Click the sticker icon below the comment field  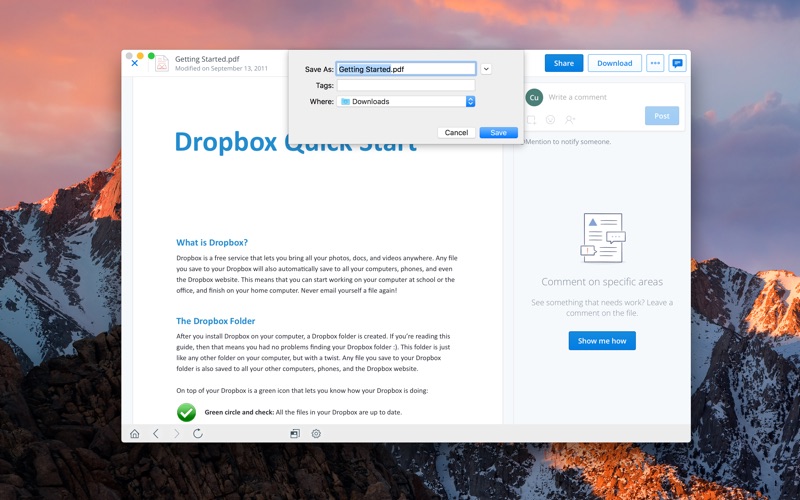pyautogui.click(x=532, y=120)
